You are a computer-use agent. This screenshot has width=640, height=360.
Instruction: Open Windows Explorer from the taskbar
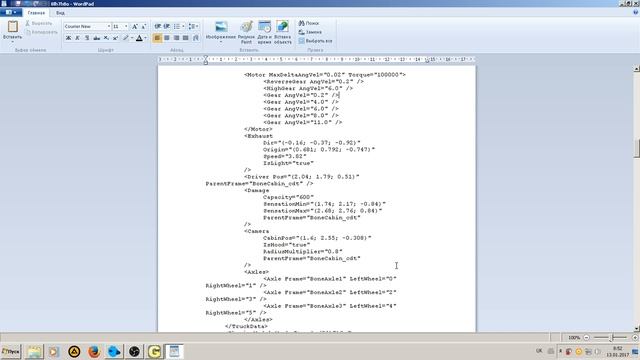[34, 351]
